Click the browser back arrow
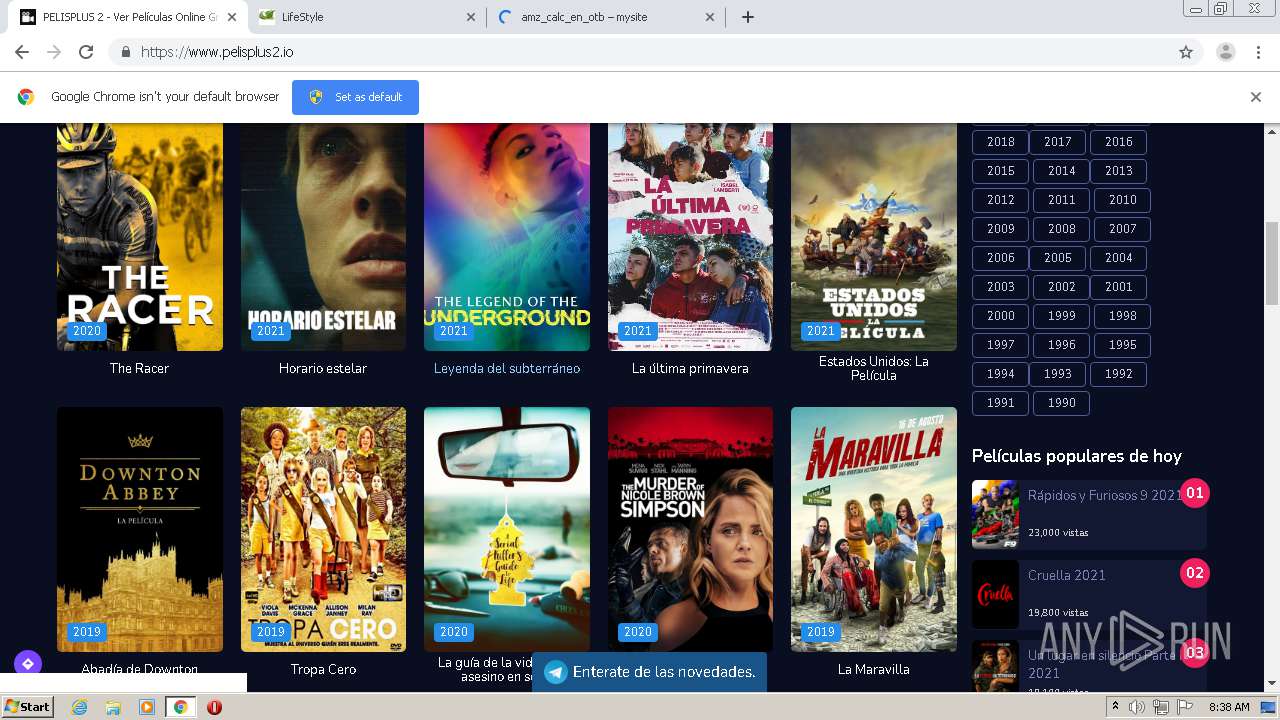Viewport: 1280px width, 720px height. coord(22,52)
